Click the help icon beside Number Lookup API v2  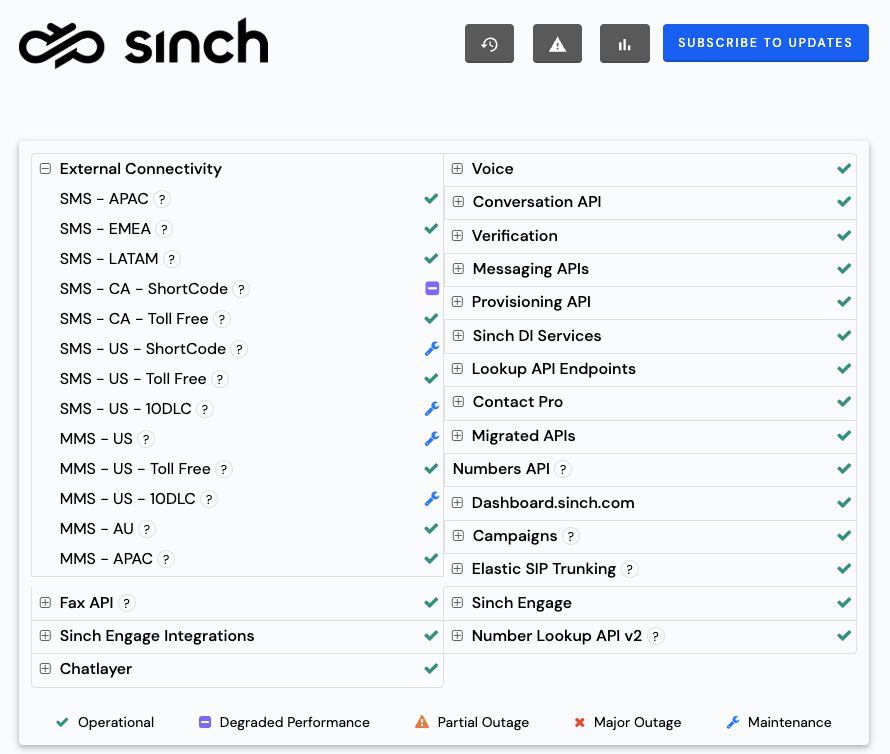(x=656, y=636)
